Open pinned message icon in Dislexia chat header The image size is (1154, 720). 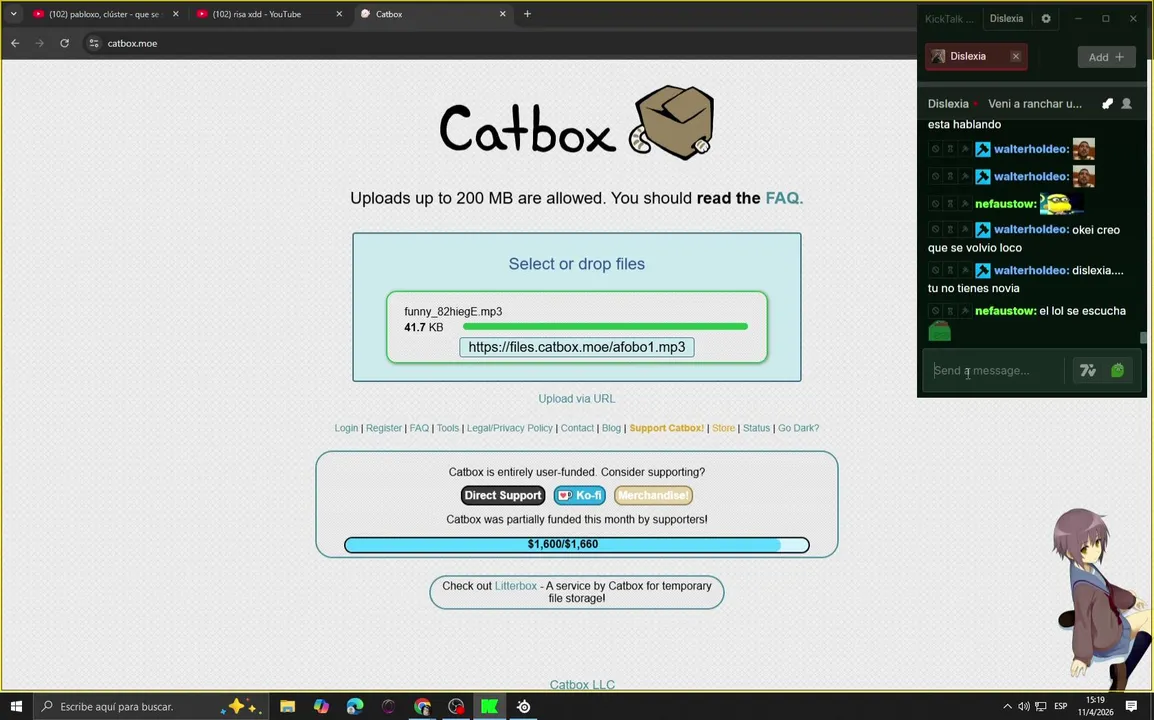[1107, 104]
